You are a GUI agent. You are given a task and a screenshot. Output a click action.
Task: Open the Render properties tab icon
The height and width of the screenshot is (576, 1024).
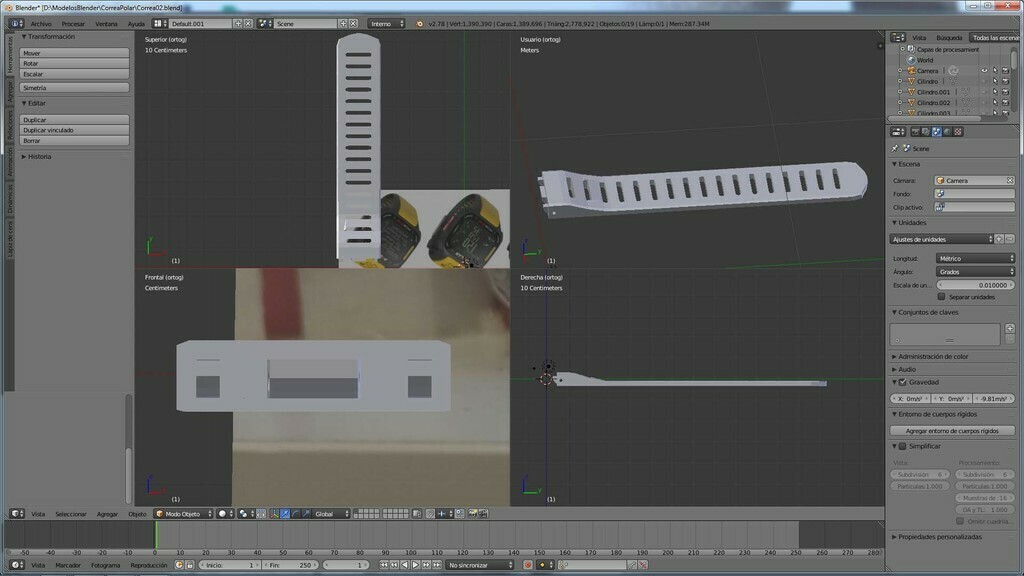(916, 132)
